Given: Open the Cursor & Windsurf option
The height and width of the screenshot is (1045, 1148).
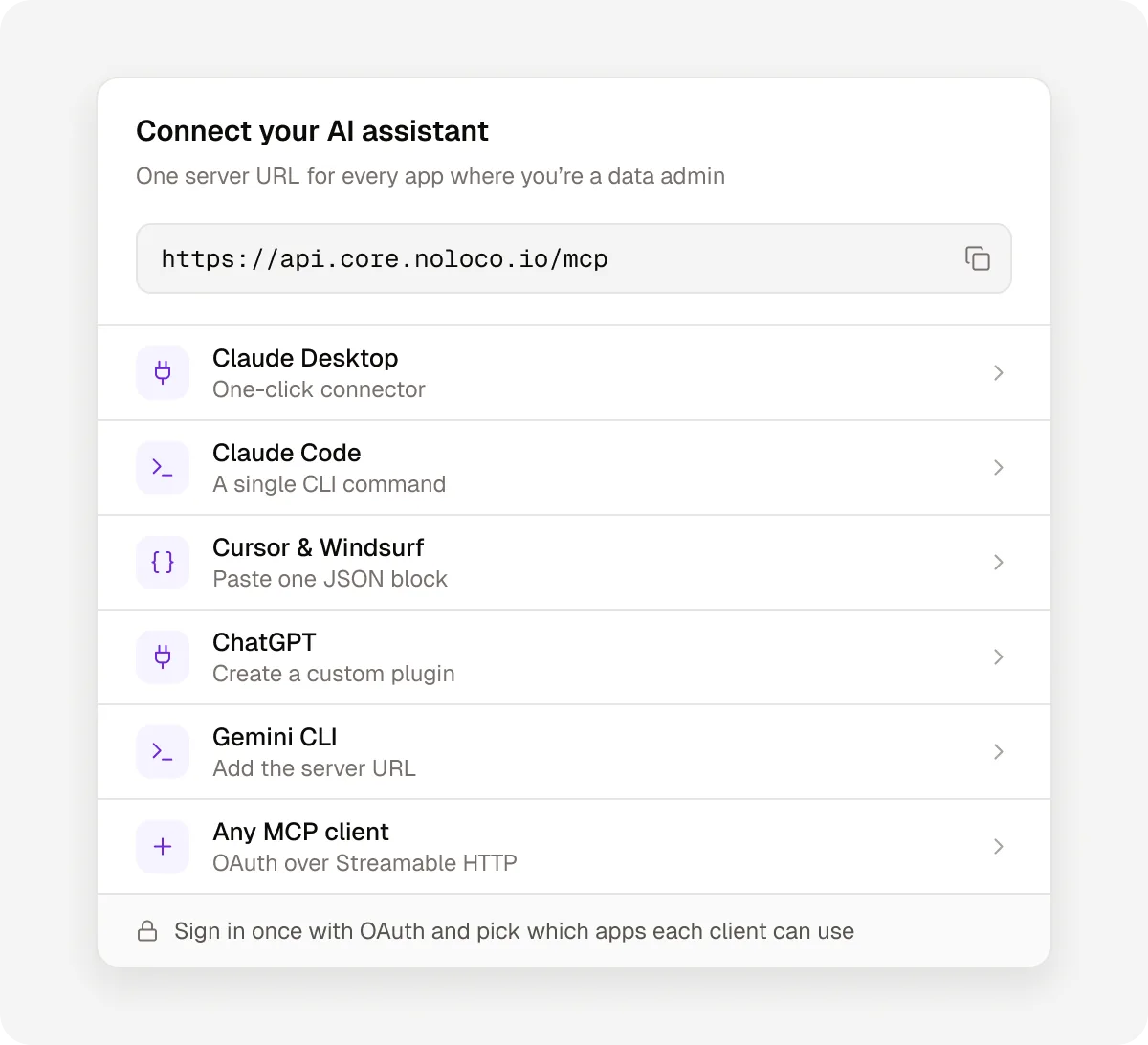Looking at the screenshot, I should (574, 563).
